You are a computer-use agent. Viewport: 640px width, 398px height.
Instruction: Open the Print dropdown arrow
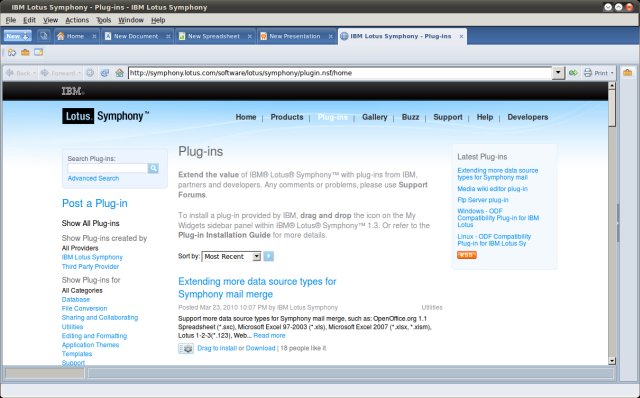pyautogui.click(x=612, y=73)
